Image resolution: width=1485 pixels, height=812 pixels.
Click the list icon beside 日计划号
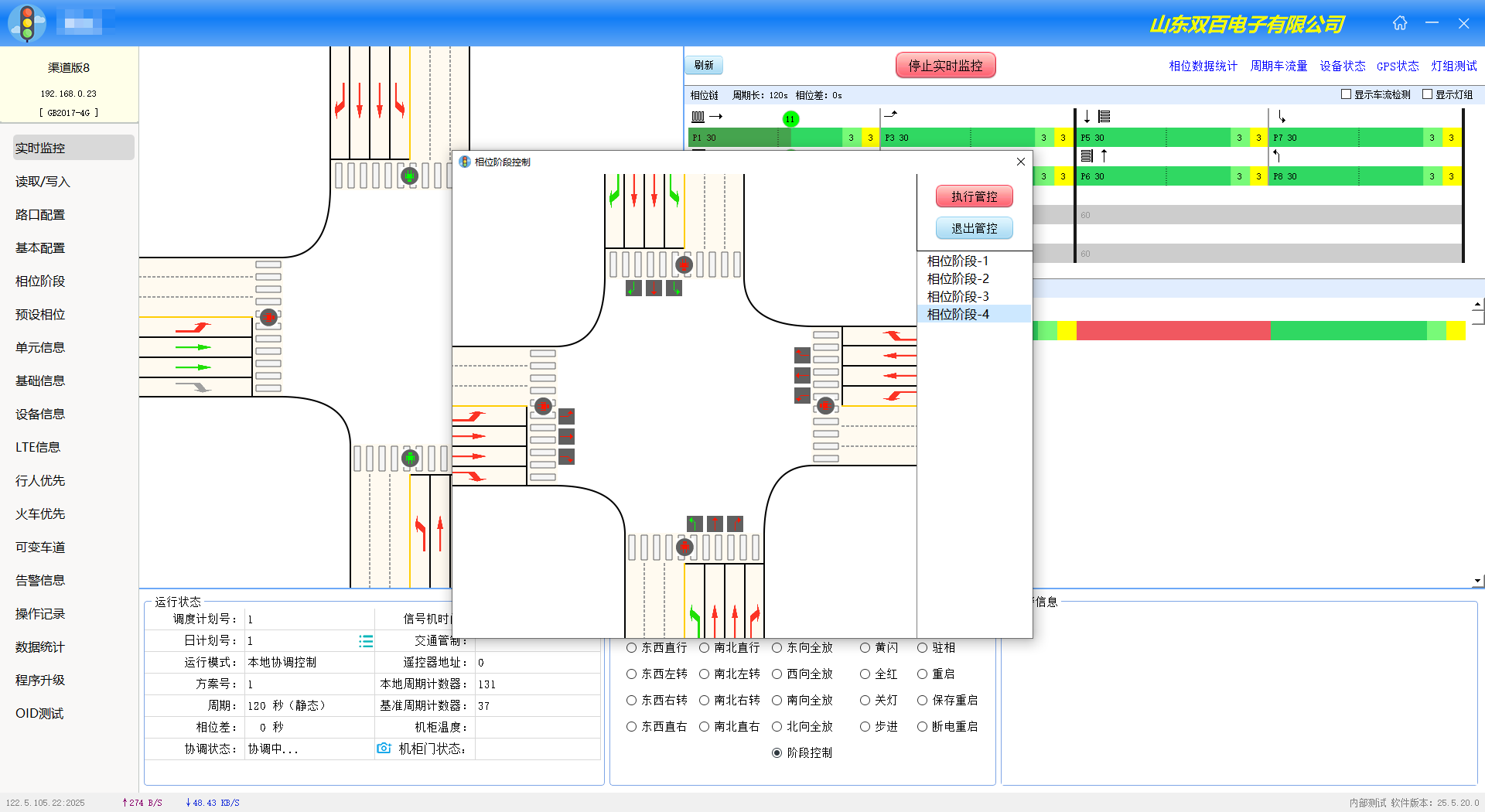(366, 641)
